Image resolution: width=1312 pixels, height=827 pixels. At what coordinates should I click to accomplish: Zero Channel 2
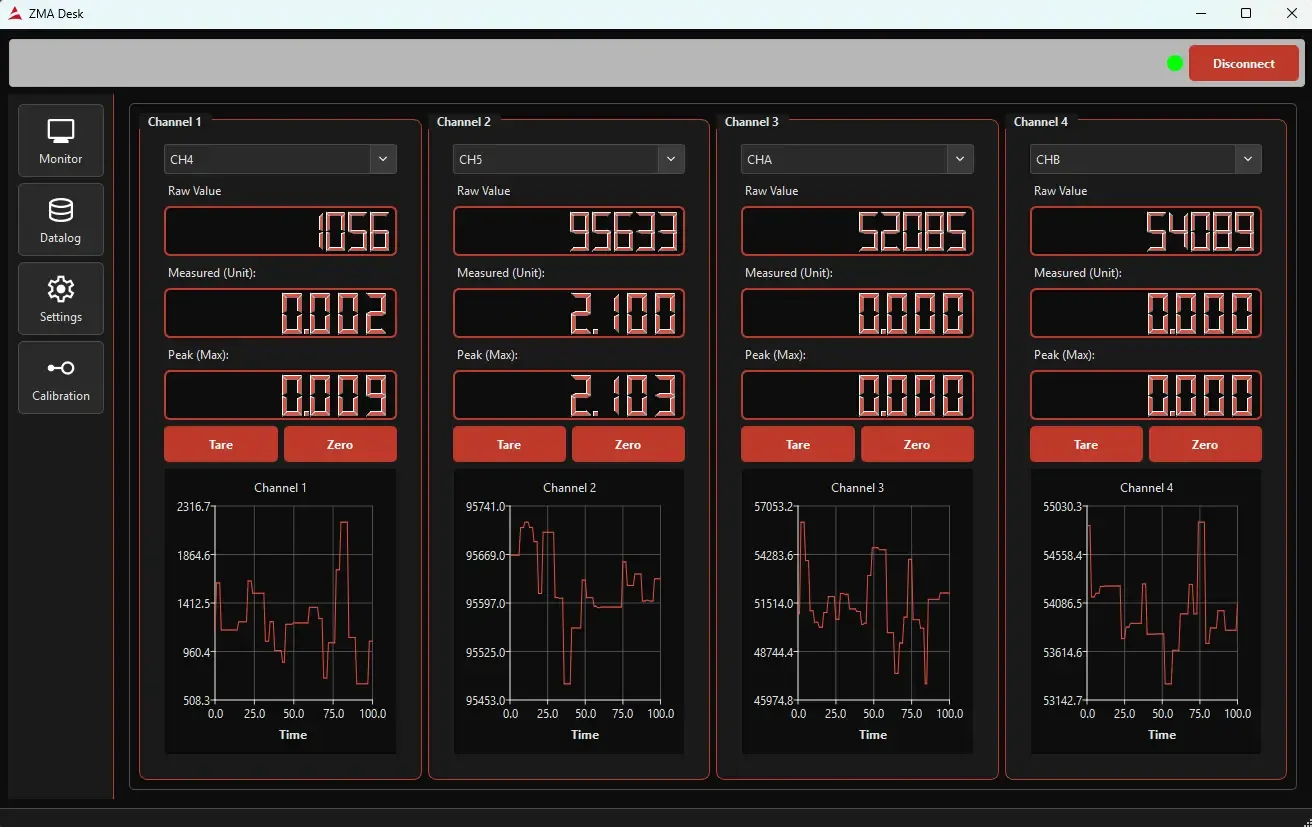click(x=628, y=444)
